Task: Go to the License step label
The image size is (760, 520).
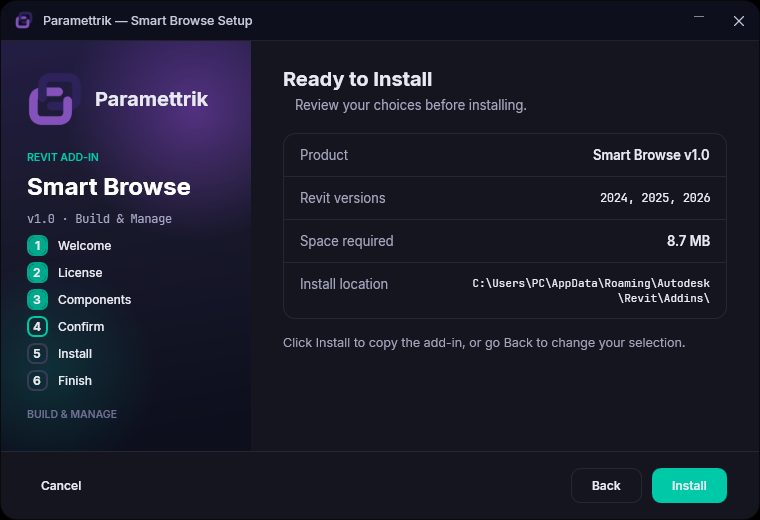Action: pyautogui.click(x=80, y=273)
